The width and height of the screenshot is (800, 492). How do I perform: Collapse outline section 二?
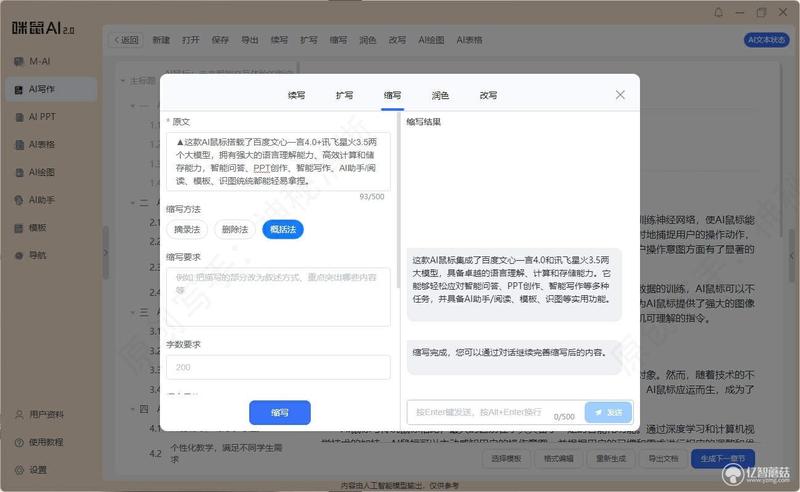(133, 203)
